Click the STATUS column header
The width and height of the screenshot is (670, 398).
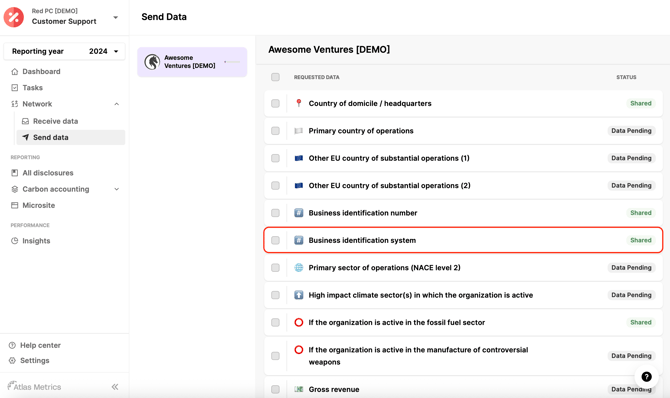coord(626,77)
